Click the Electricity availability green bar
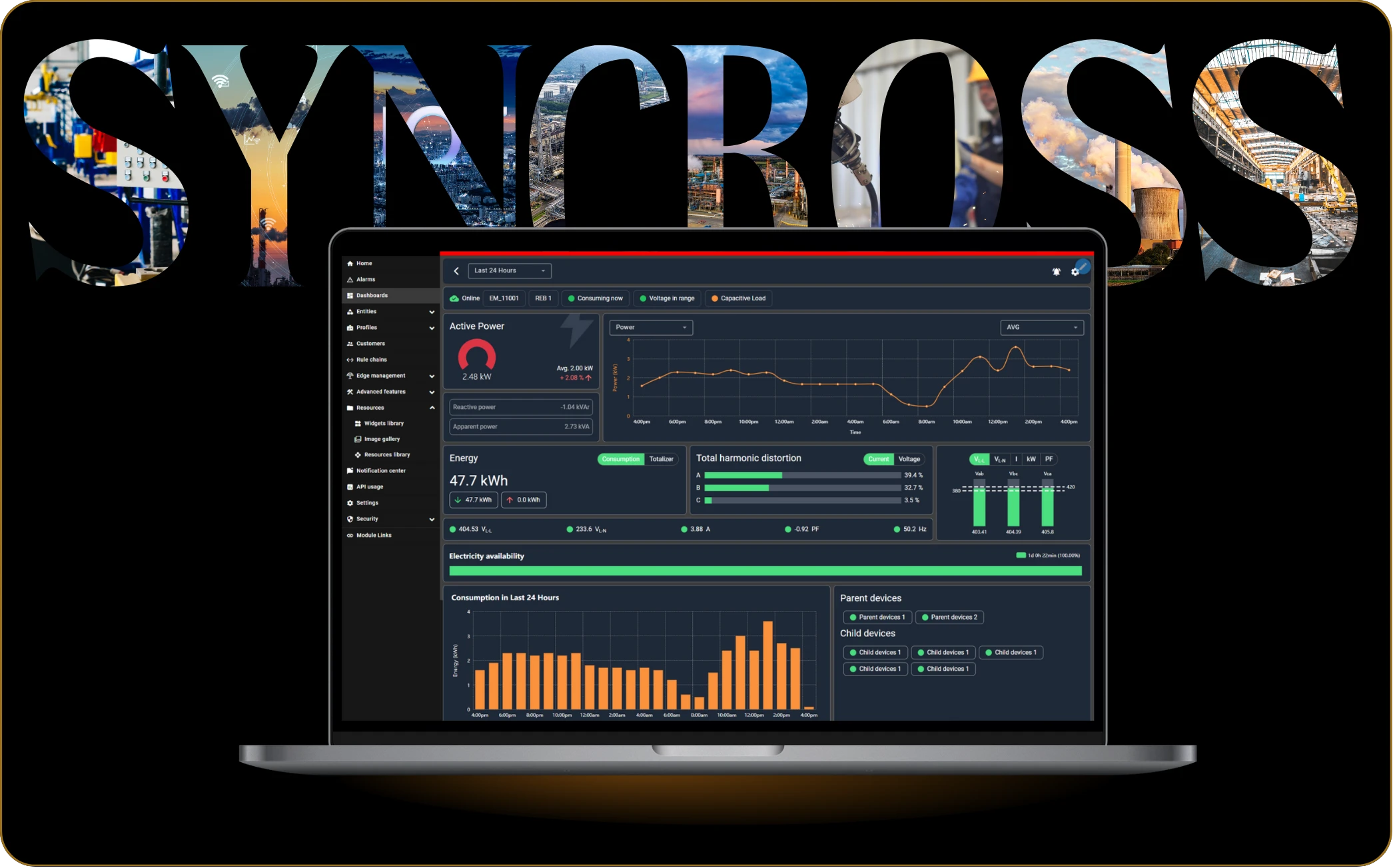This screenshot has width=1393, height=868. (x=765, y=571)
